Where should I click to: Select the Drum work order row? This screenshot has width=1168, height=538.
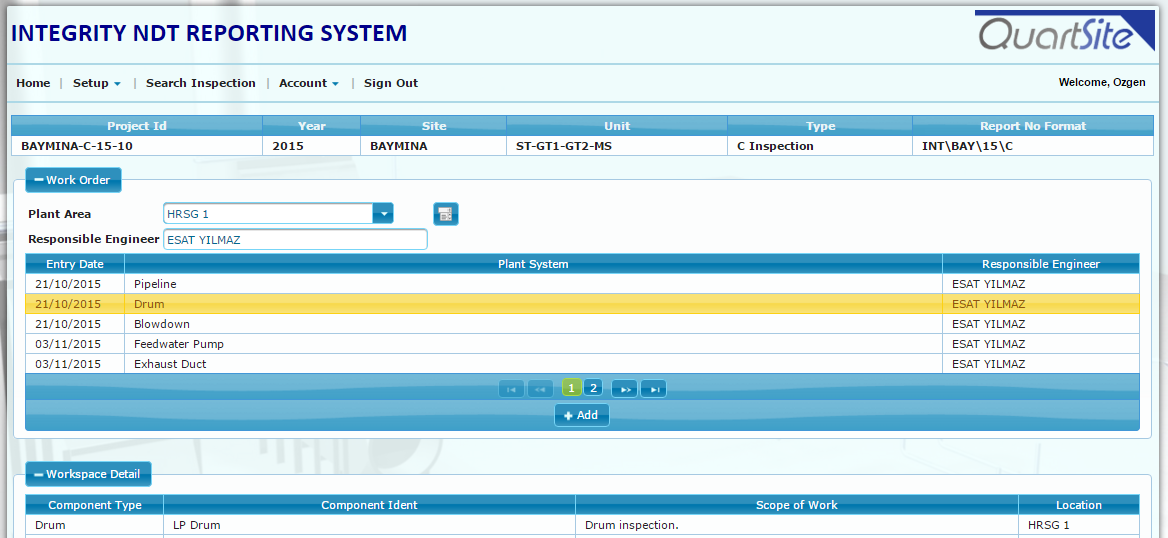[583, 304]
